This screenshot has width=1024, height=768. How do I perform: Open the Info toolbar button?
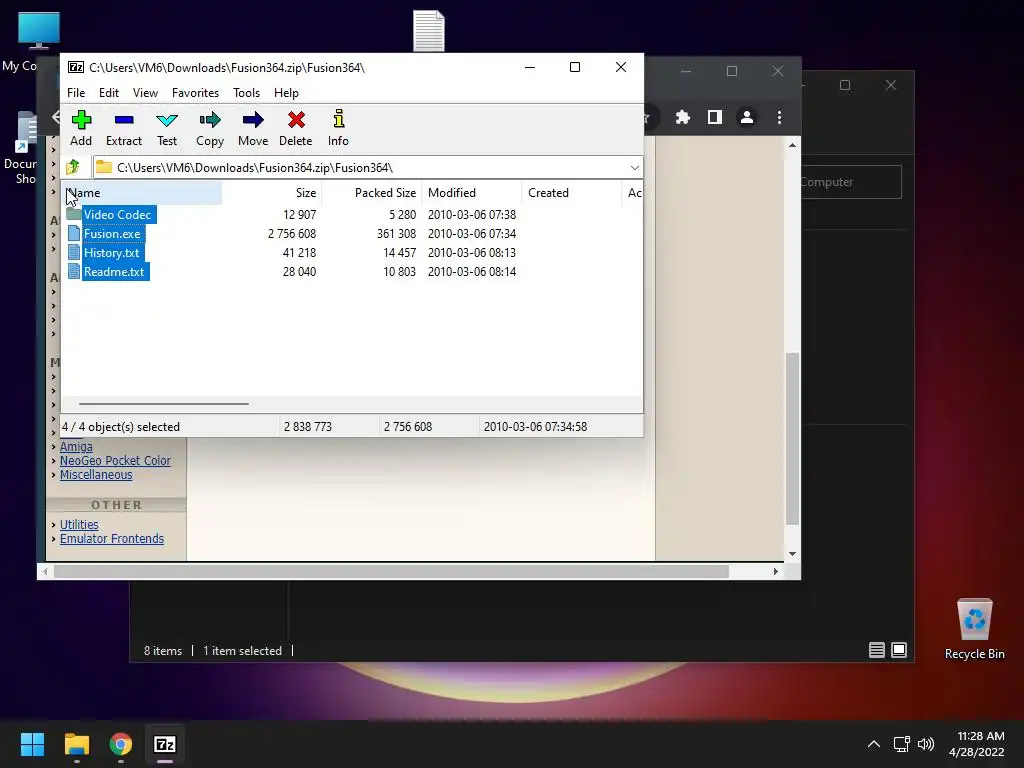338,129
